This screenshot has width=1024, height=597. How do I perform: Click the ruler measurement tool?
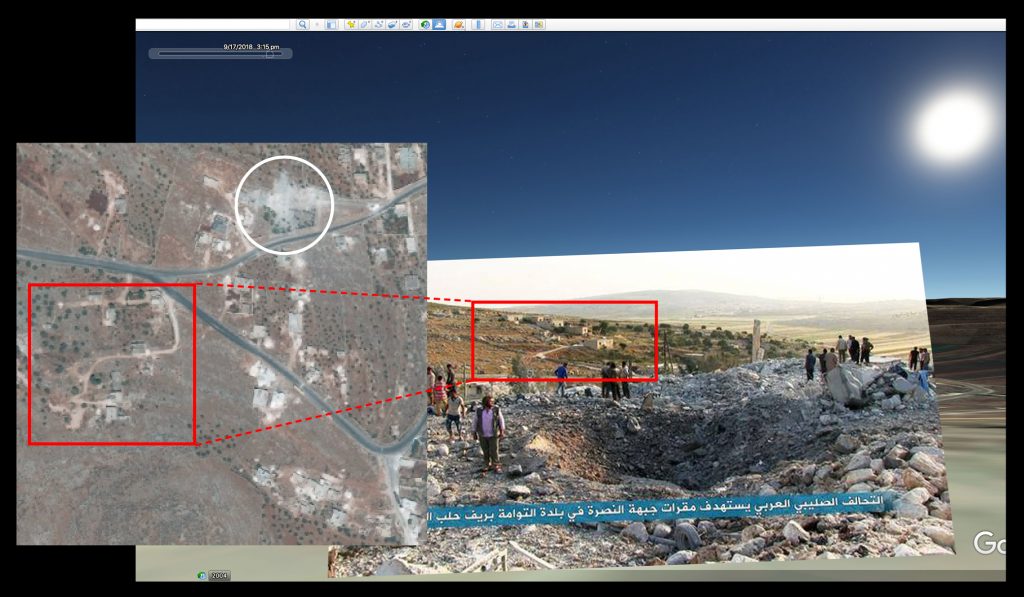(478, 24)
